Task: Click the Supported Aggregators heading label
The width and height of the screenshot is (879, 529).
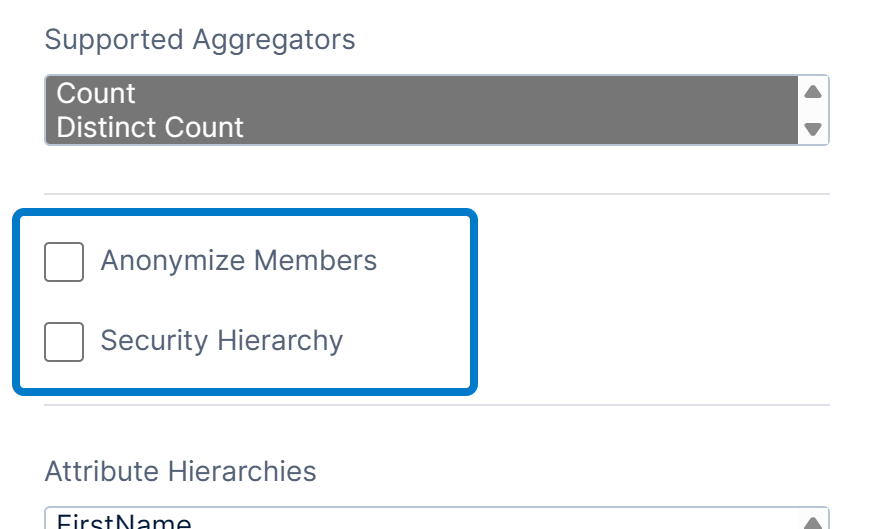Action: pyautogui.click(x=200, y=40)
